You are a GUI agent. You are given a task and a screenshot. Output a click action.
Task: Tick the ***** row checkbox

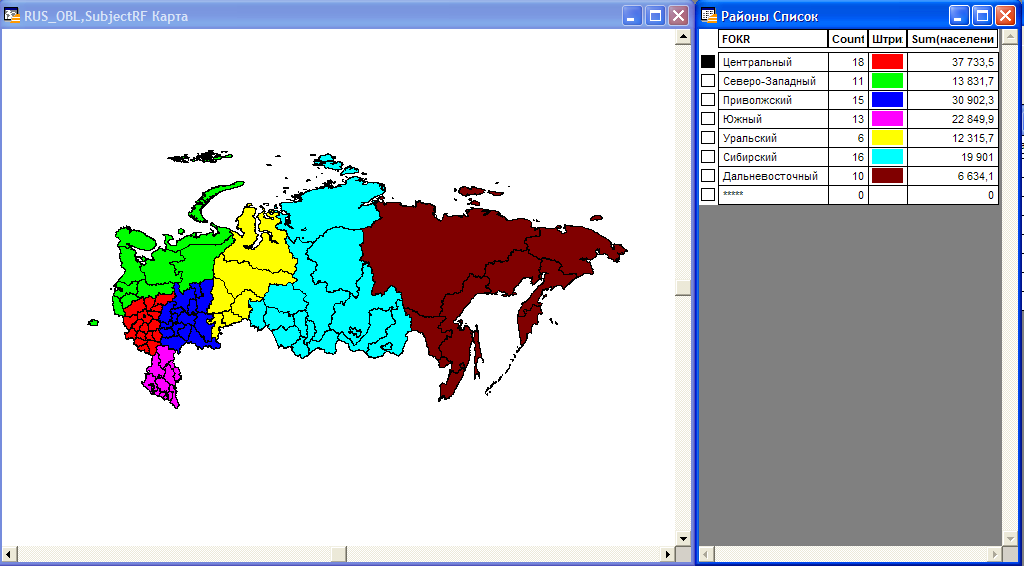coord(708,195)
